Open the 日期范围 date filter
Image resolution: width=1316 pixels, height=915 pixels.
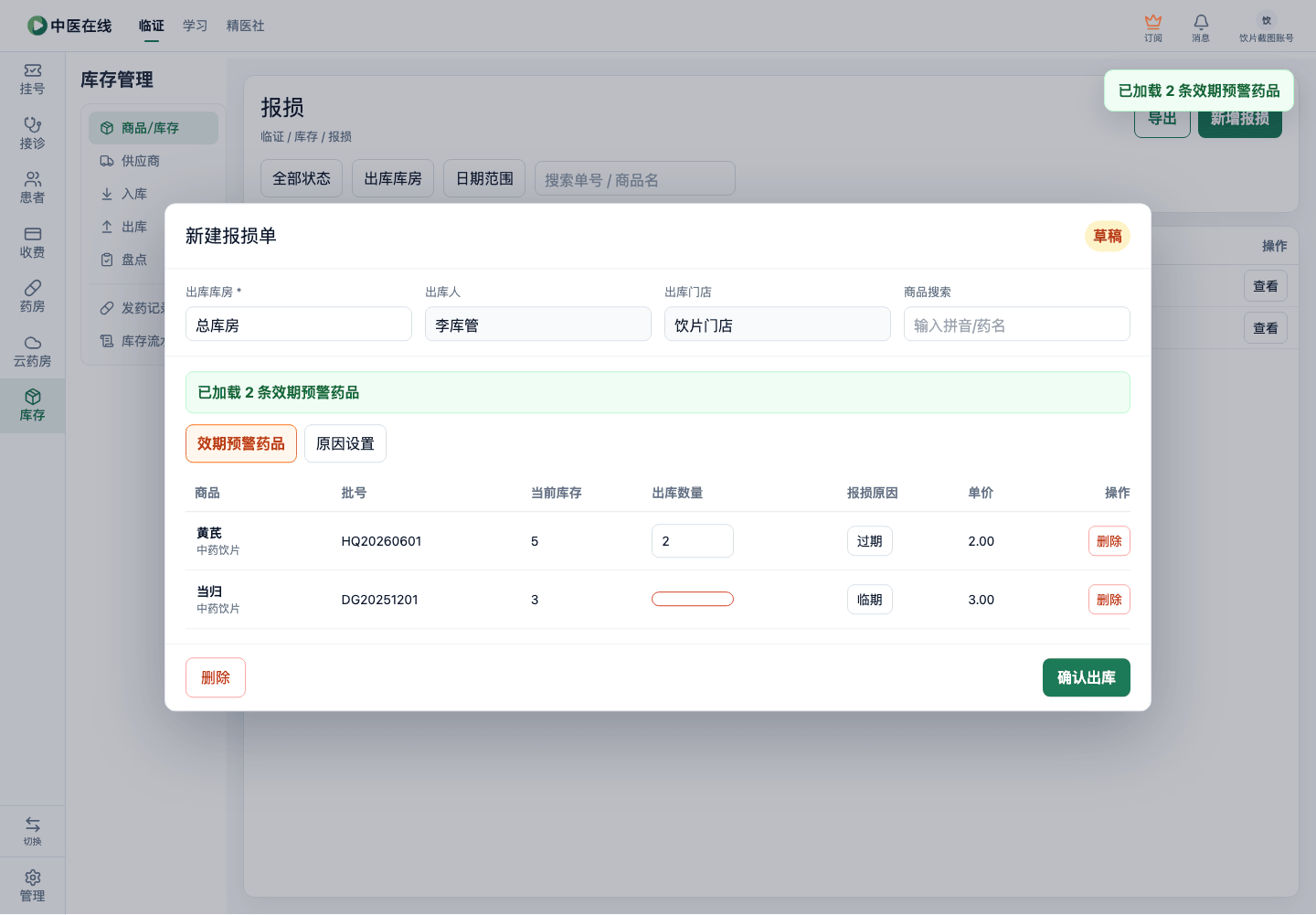(x=484, y=178)
